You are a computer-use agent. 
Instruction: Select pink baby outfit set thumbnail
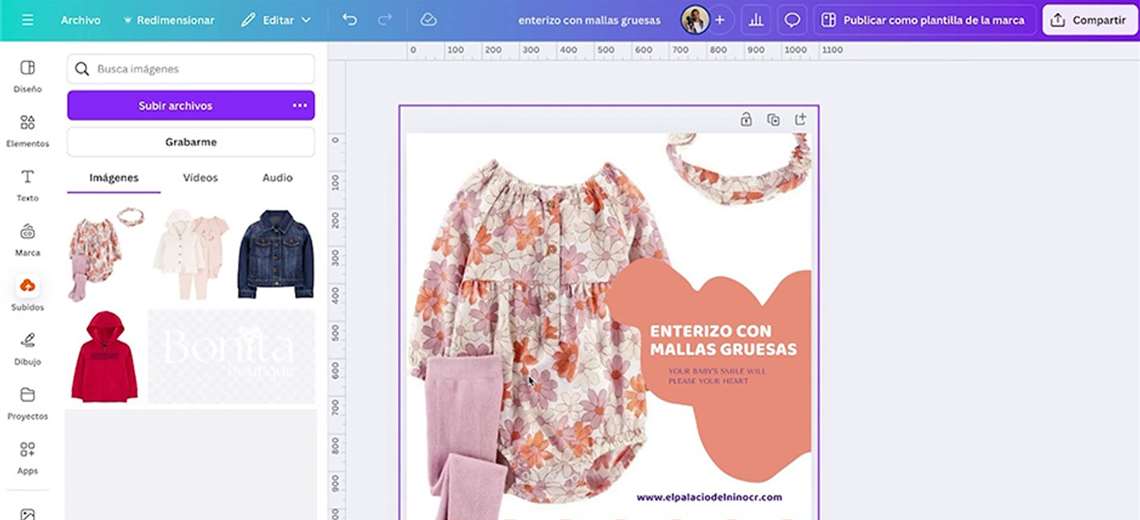[x=191, y=254]
